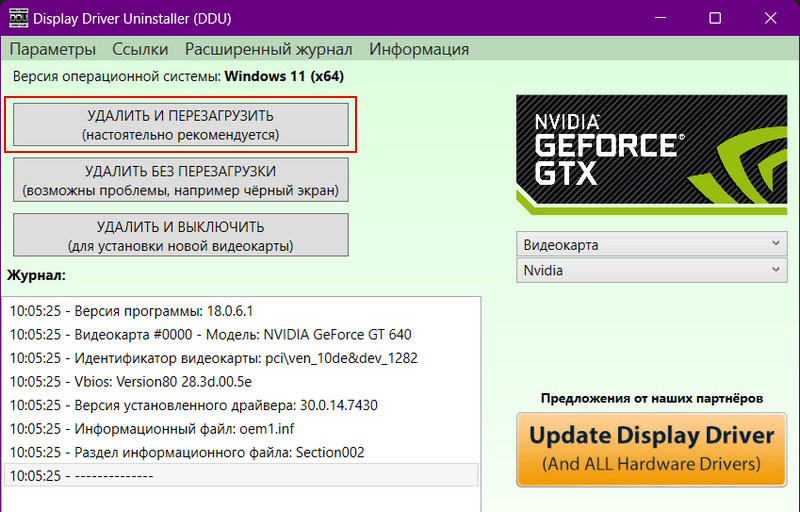Click УДАЛИТЬ И ВЫКЛЮЧИТЬ button
The height and width of the screenshot is (512, 800).
click(181, 235)
